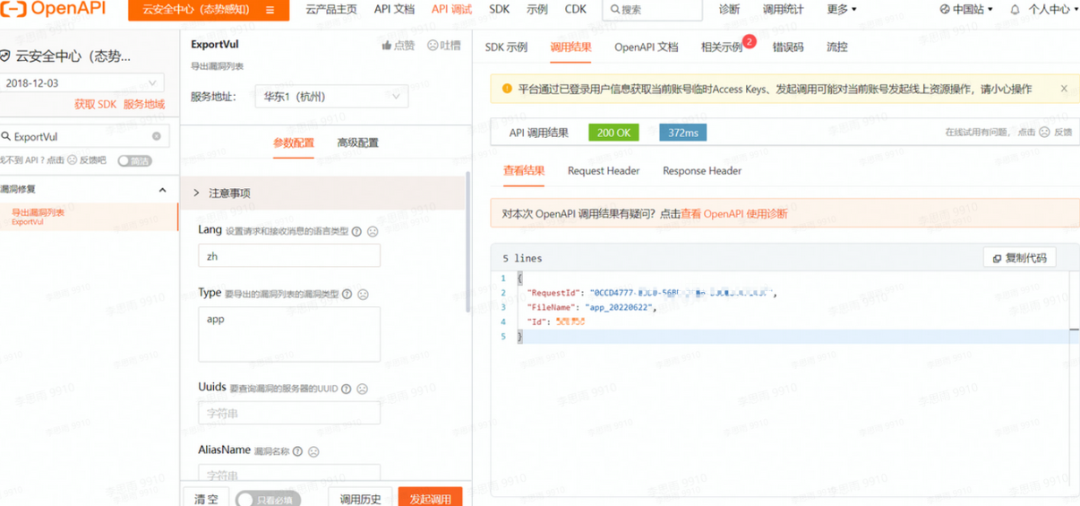The width and height of the screenshot is (1080, 506).
Task: Toggle the 只看必填 switch
Action: 268,499
